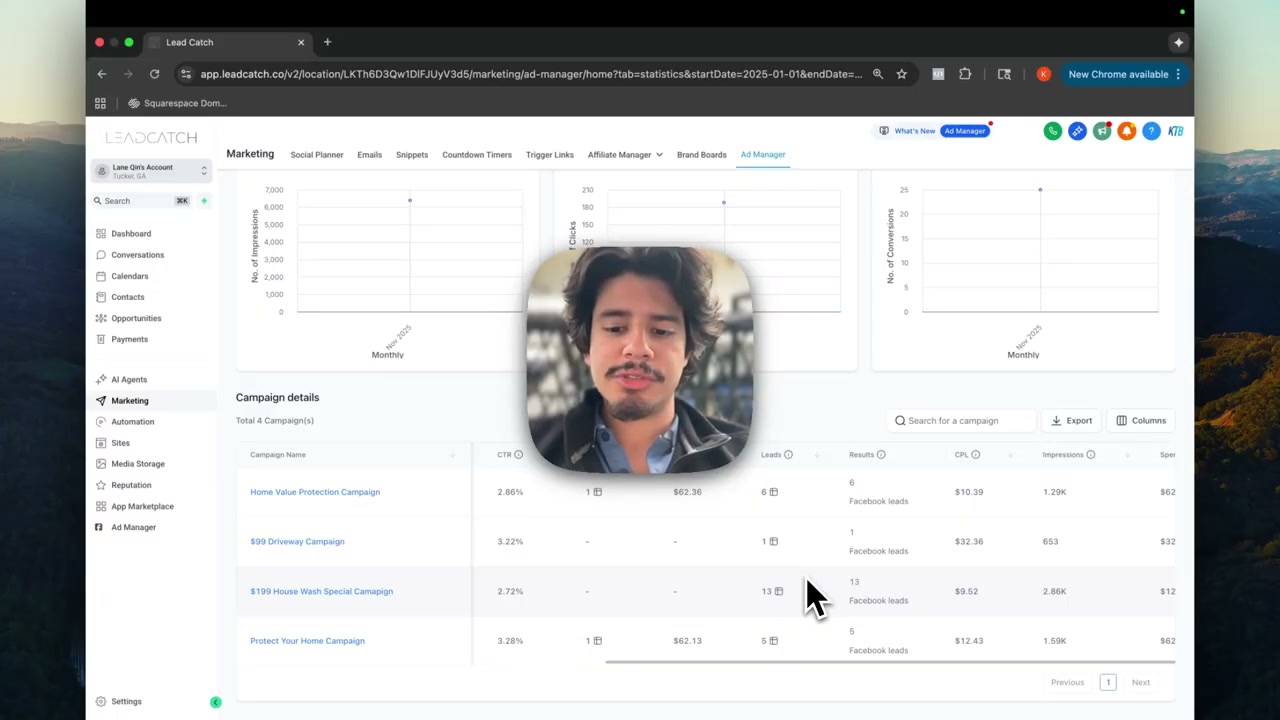The width and height of the screenshot is (1280, 720).
Task: Open Protect Your Home Campaign link
Action: click(x=307, y=641)
